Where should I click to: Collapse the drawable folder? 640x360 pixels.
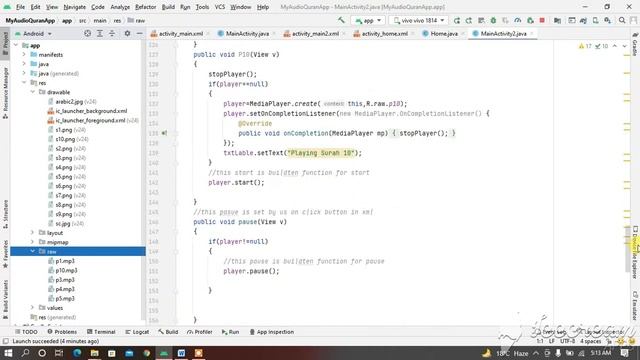(33, 92)
